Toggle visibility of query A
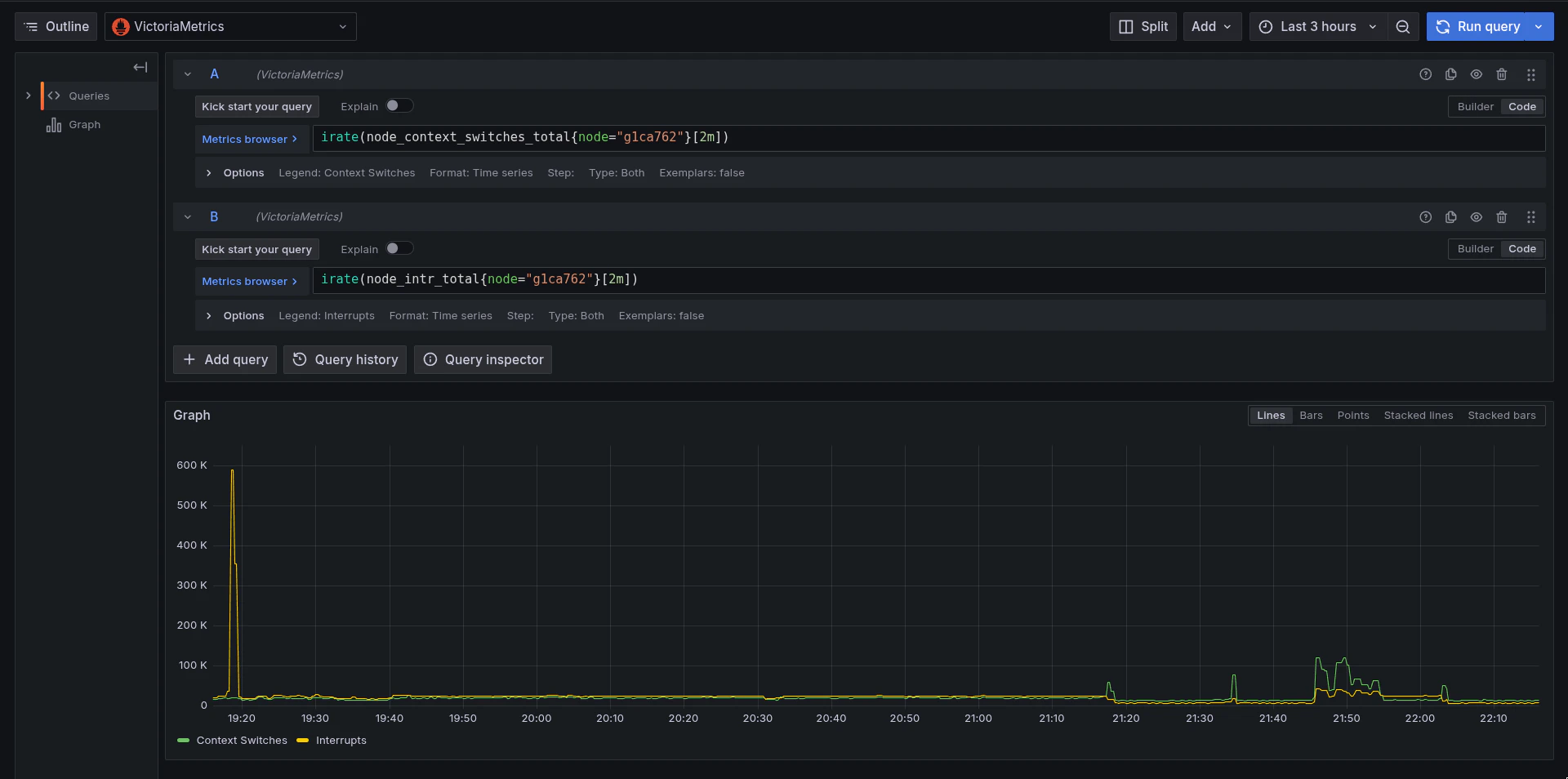The height and width of the screenshot is (779, 1568). coord(1477,74)
